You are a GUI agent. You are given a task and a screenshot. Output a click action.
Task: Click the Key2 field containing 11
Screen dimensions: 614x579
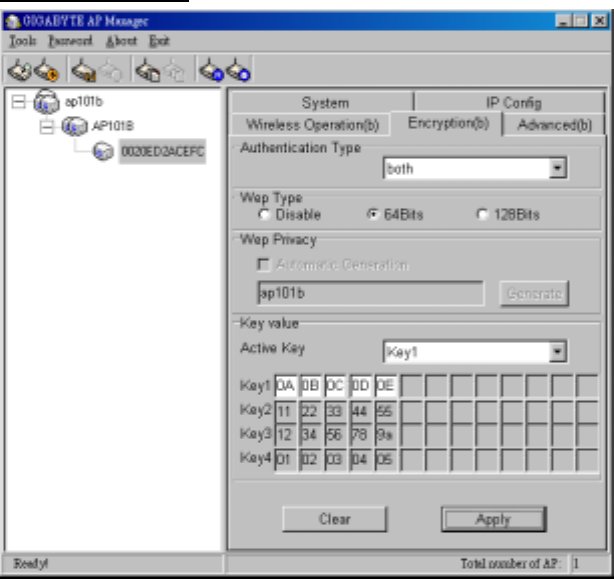(x=285, y=411)
